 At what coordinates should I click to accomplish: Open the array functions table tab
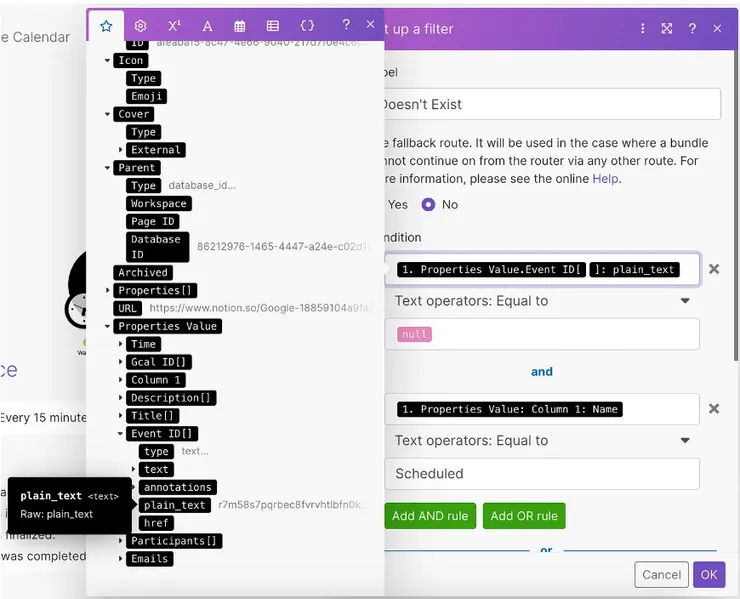(x=273, y=26)
